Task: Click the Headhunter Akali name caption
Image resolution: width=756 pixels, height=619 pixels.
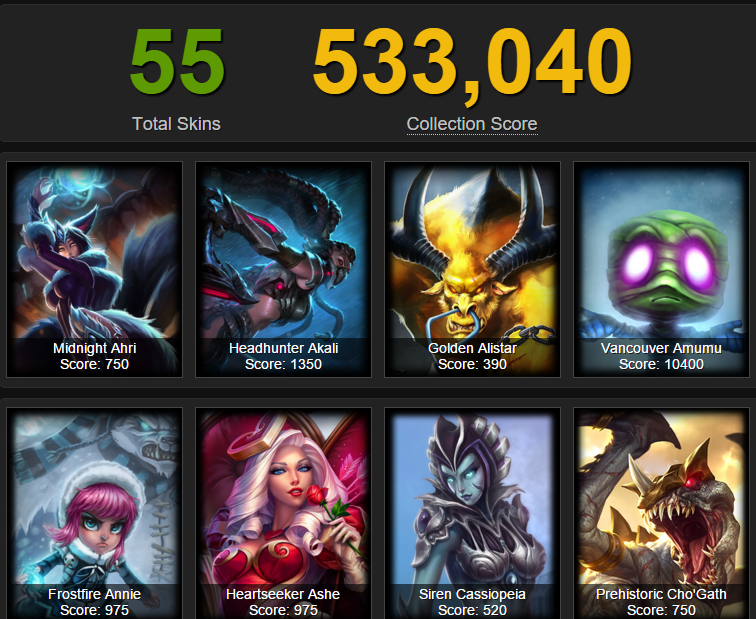Action: click(x=284, y=348)
